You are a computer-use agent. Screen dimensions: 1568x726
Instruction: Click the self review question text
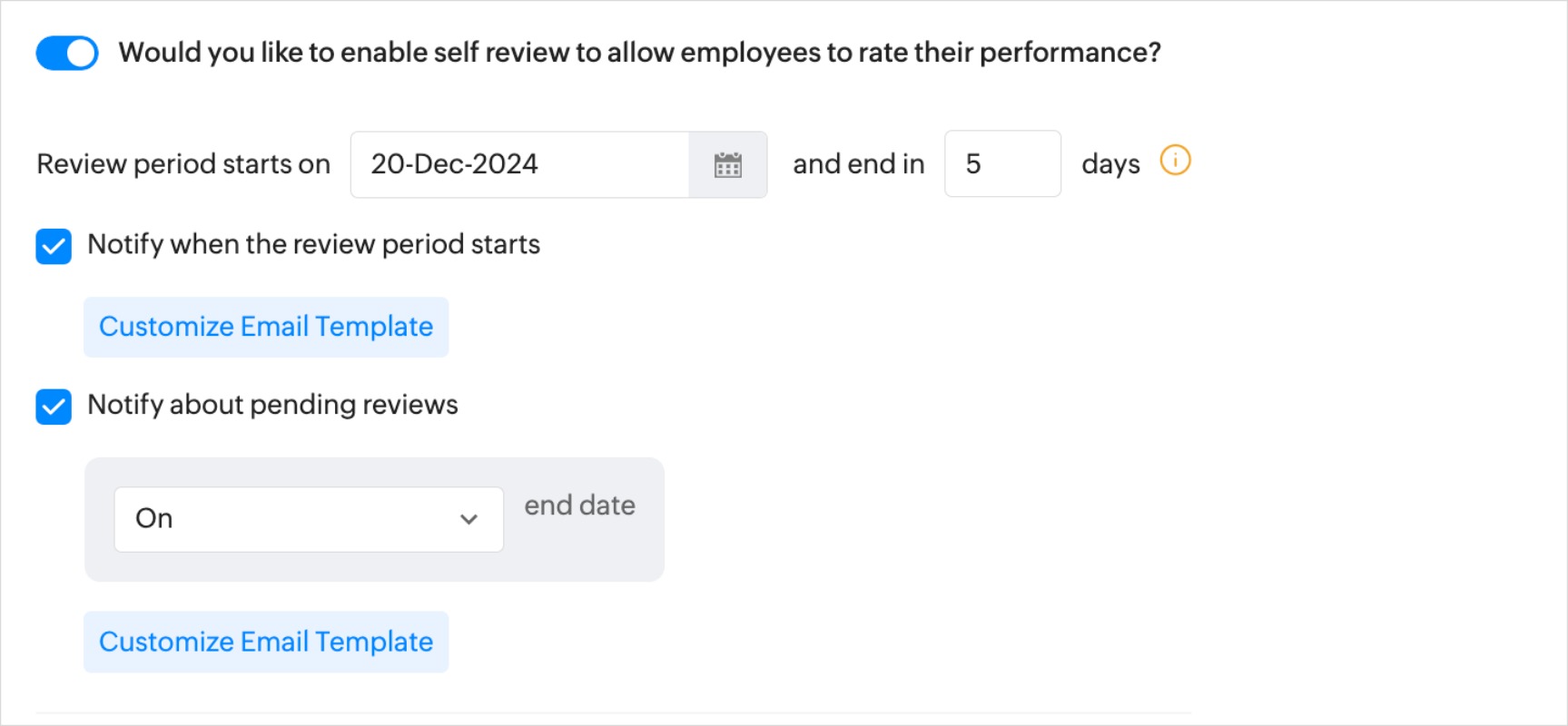[639, 53]
